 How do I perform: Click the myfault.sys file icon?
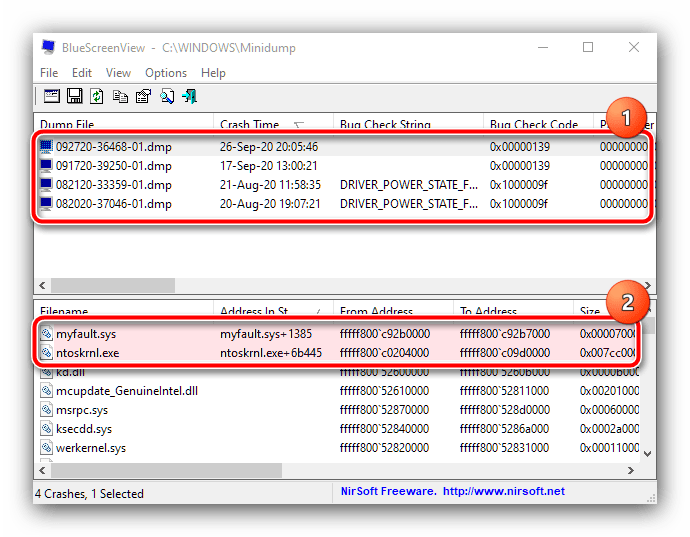click(x=46, y=334)
